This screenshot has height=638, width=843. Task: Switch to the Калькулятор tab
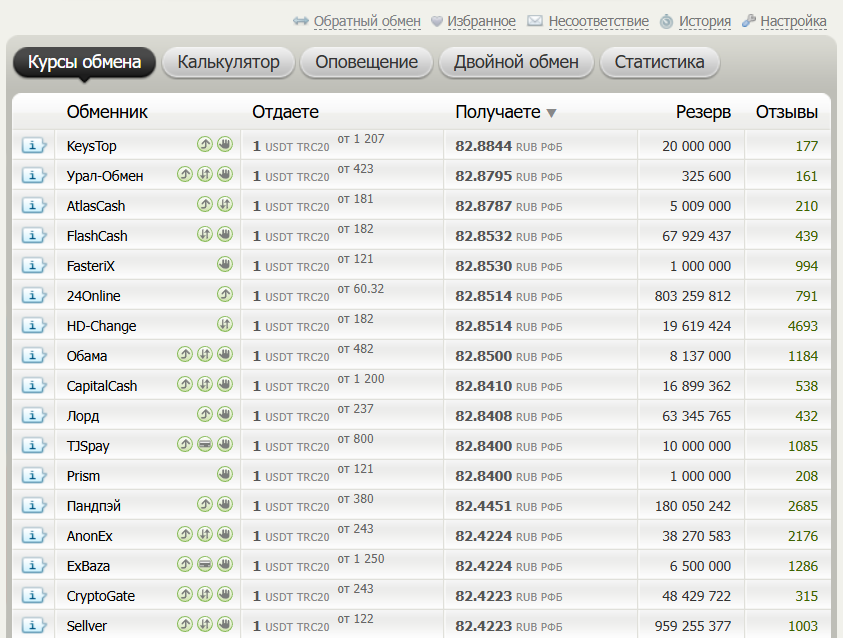(228, 62)
